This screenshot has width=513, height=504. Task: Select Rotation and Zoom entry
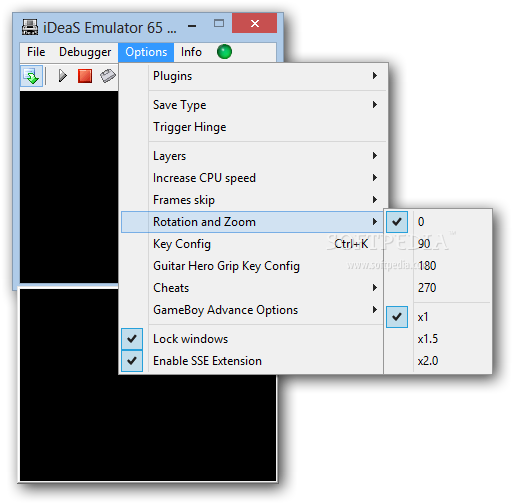coord(253,222)
